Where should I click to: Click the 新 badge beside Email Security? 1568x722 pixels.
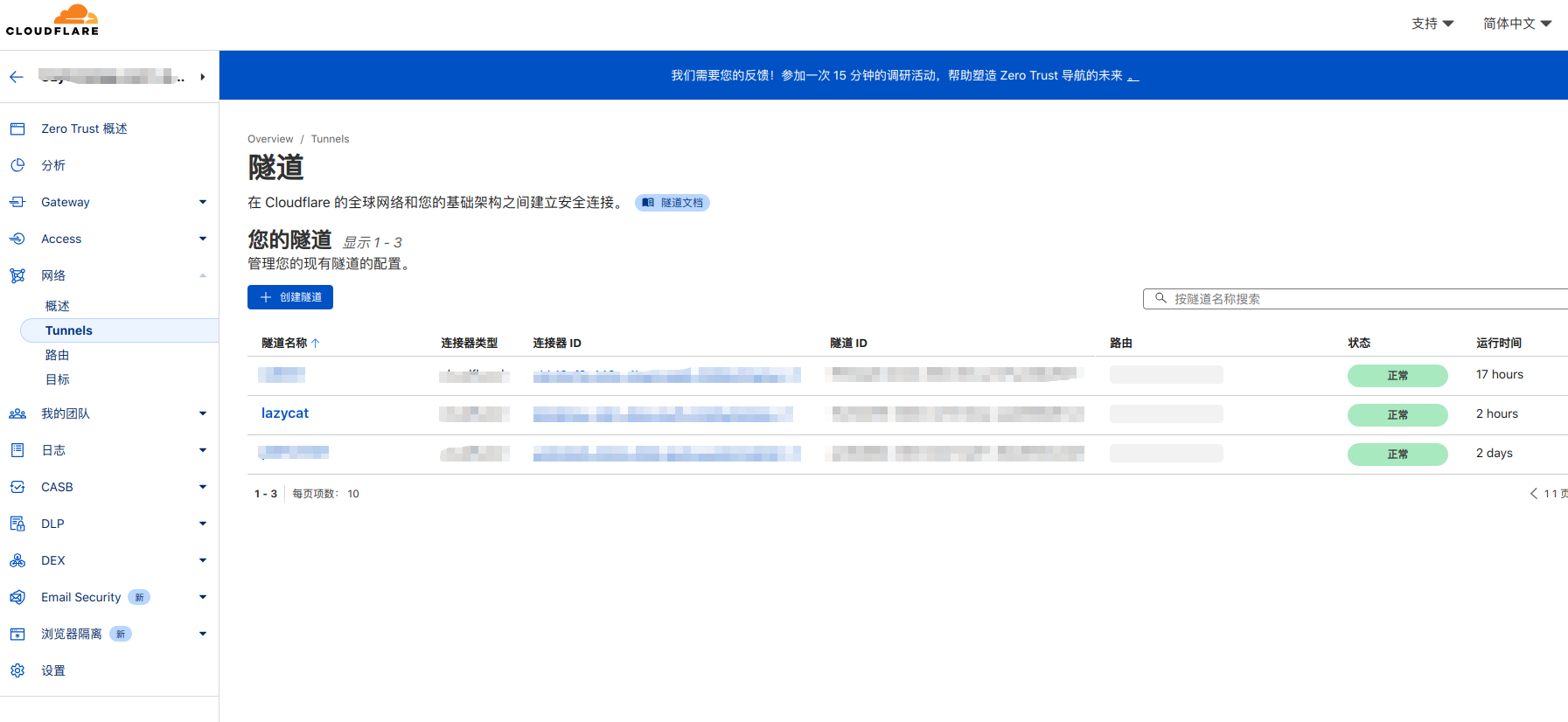[x=139, y=597]
